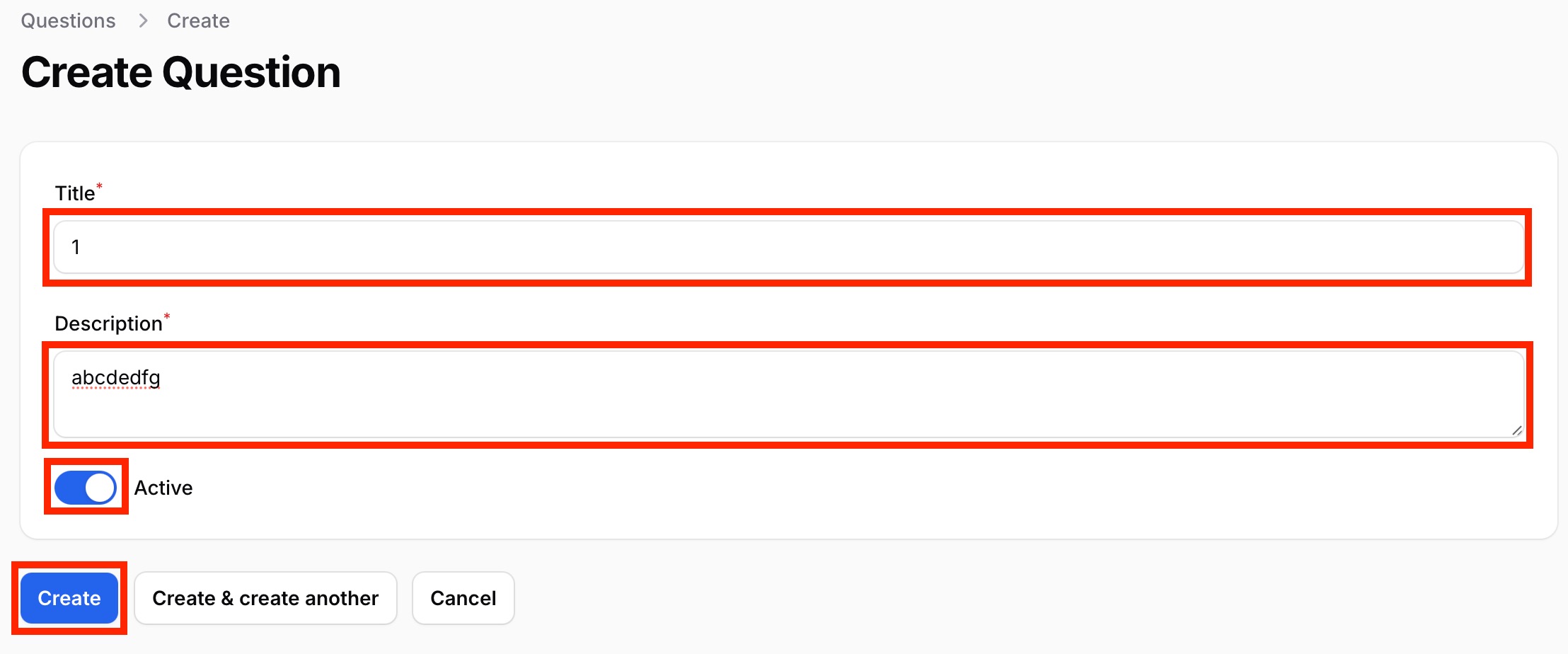
Task: Click the red asterisk beside Title
Action: tap(99, 187)
